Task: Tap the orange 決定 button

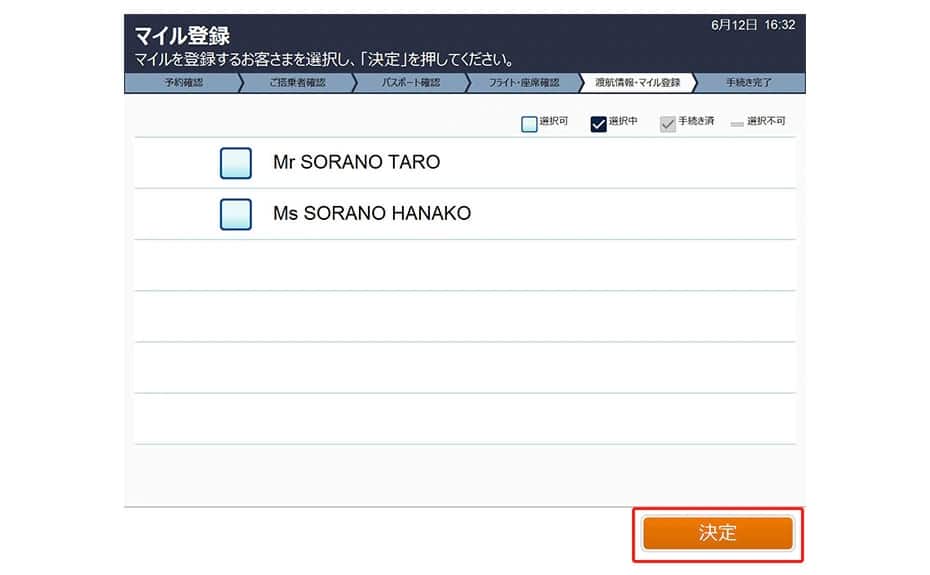Action: (x=718, y=533)
